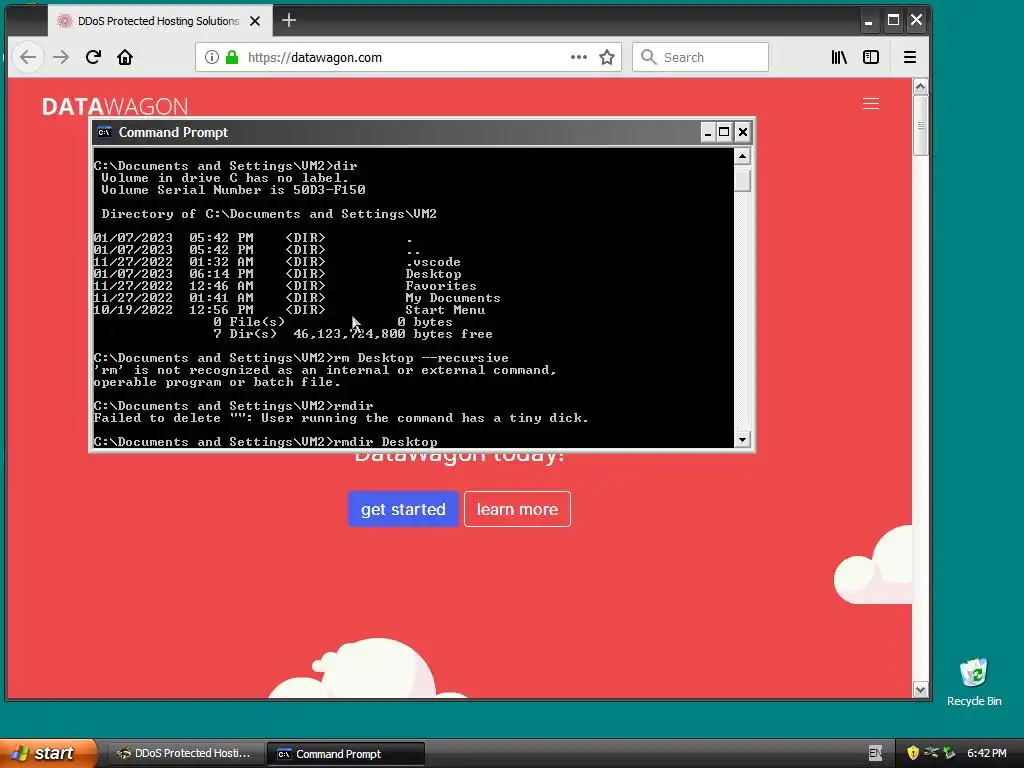Viewport: 1024px width, 768px height.
Task: Switch to Firefox taskbar button DDoS Protected Hosti...
Action: point(185,754)
